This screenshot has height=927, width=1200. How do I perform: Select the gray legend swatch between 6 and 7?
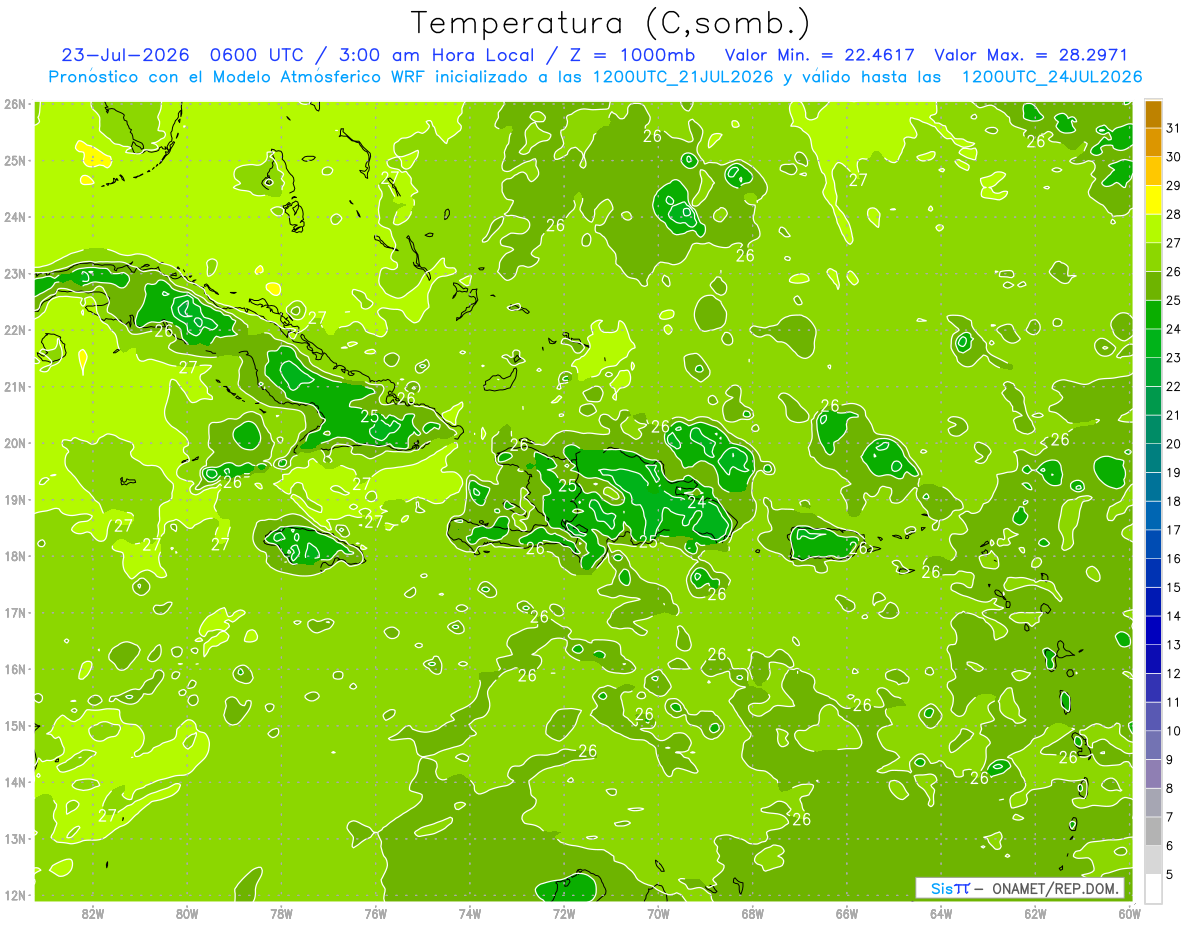click(1153, 831)
